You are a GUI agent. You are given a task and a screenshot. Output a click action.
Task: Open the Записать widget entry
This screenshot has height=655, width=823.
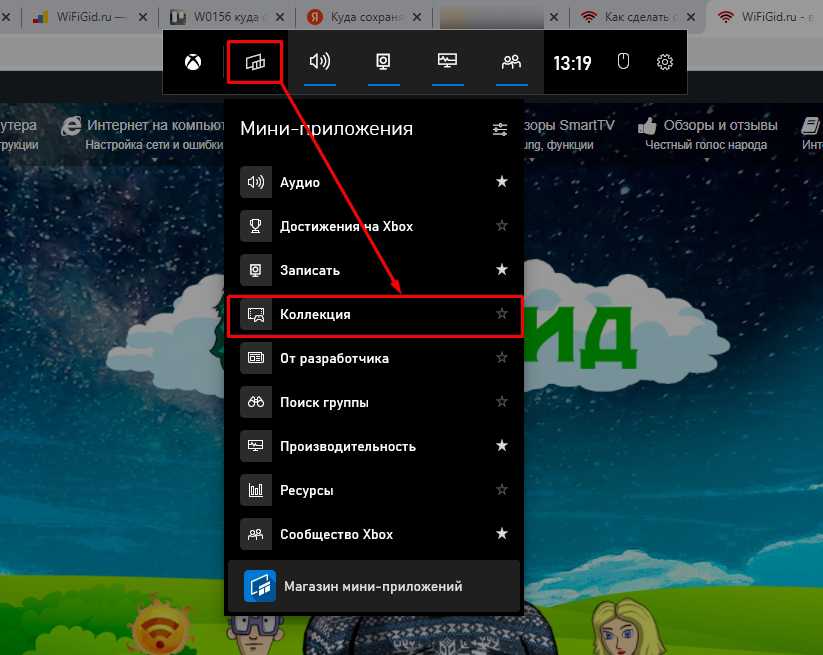coord(374,270)
